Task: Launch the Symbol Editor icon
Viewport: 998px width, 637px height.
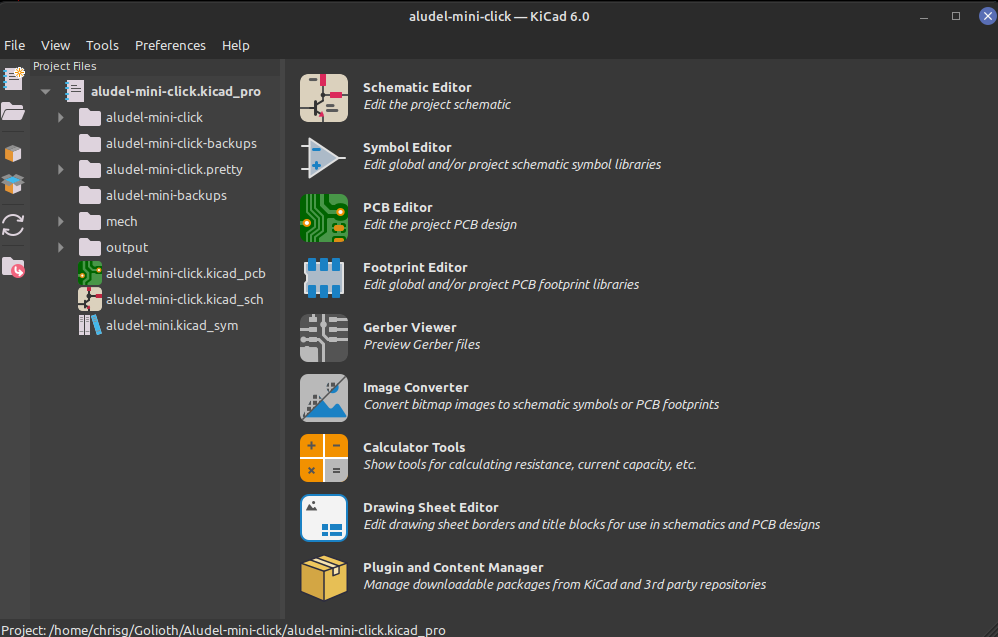Action: pos(324,158)
